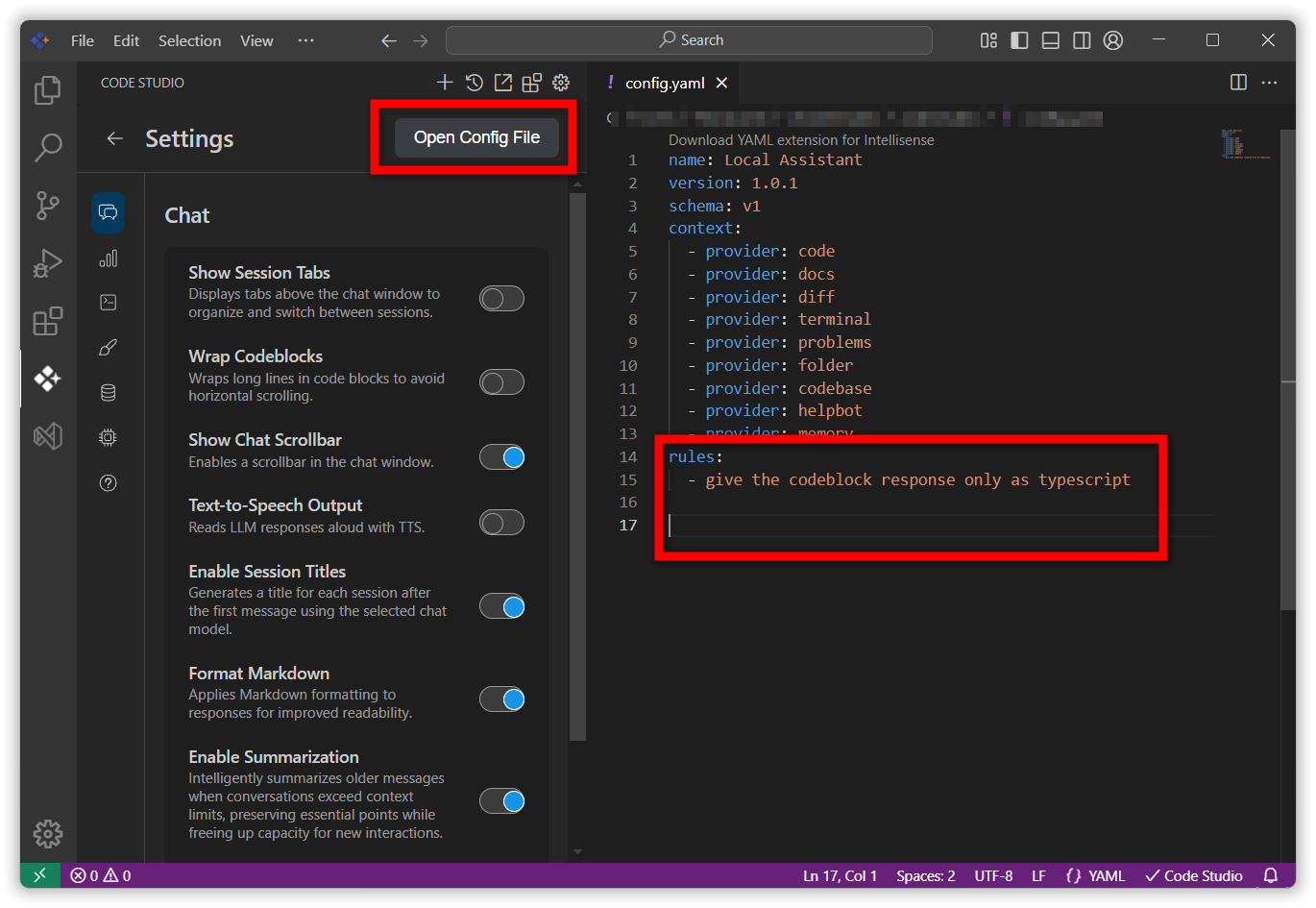Open the overflow menu in menu bar
Screen dimensions: 1316x908
pyautogui.click(x=305, y=40)
